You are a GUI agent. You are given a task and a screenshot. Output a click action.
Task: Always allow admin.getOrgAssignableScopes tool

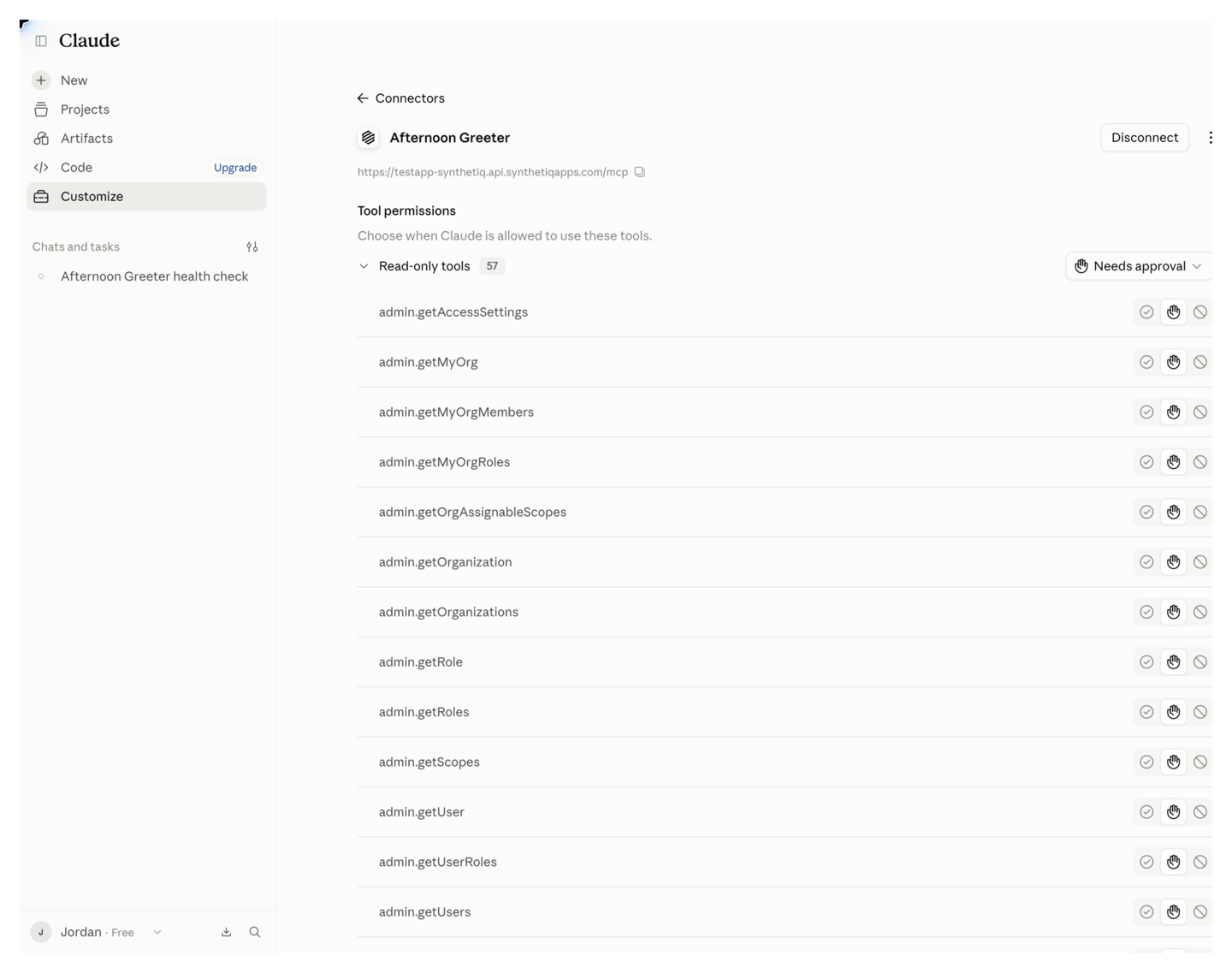pos(1146,512)
